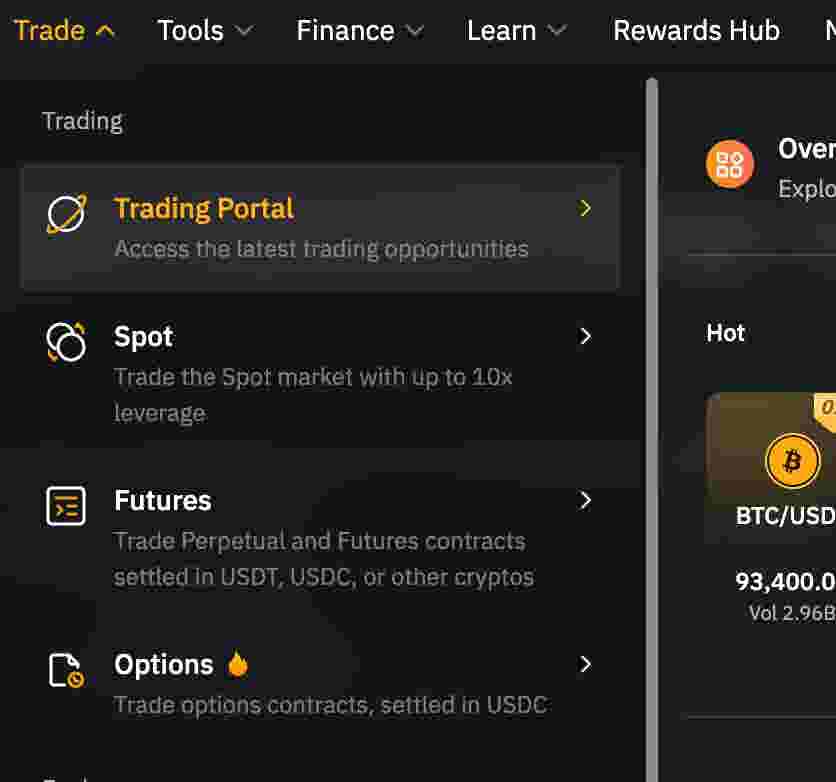Click the Spot row right chevron
Screen dimensions: 836x782
point(586,336)
